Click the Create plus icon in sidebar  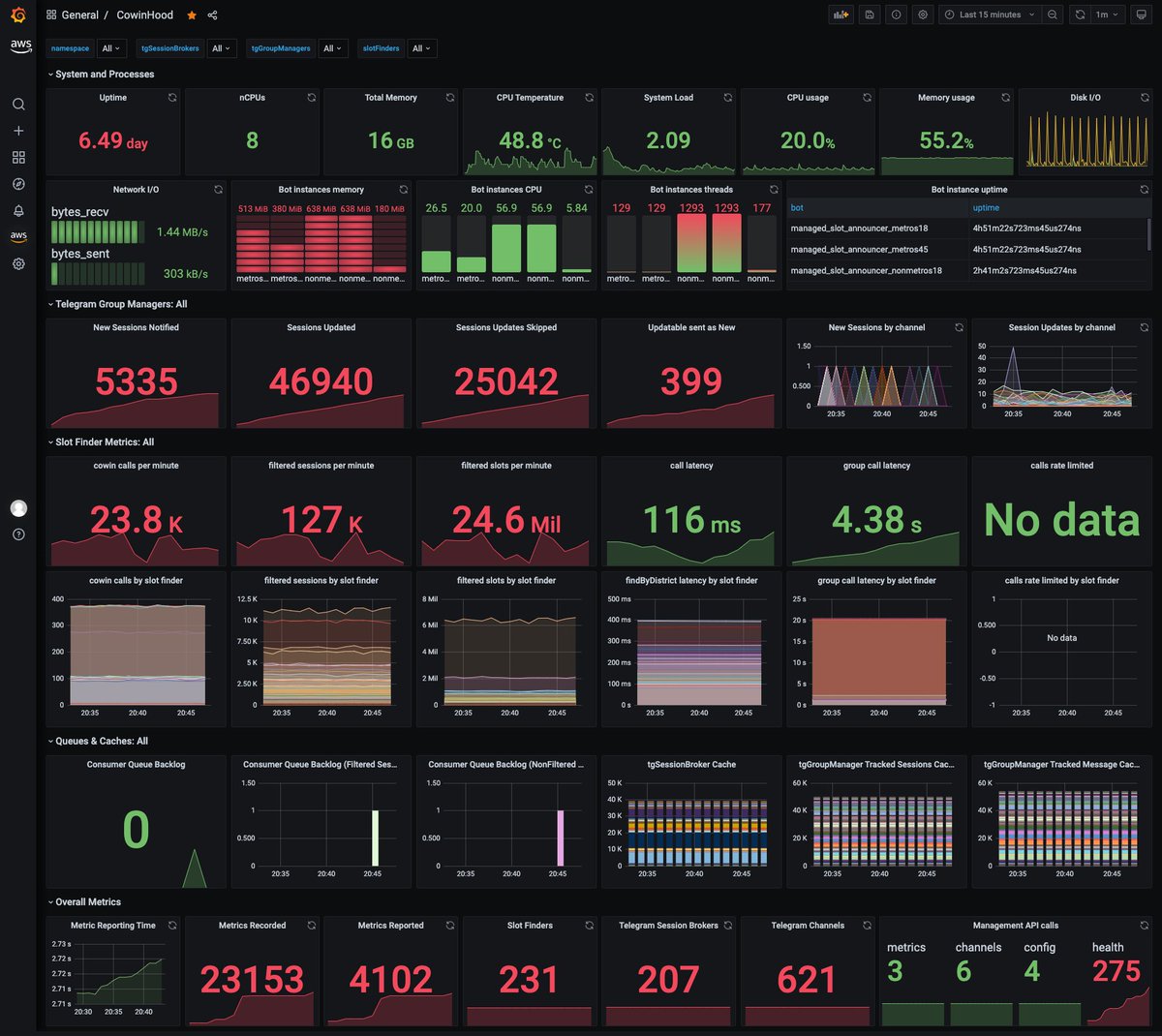point(18,131)
